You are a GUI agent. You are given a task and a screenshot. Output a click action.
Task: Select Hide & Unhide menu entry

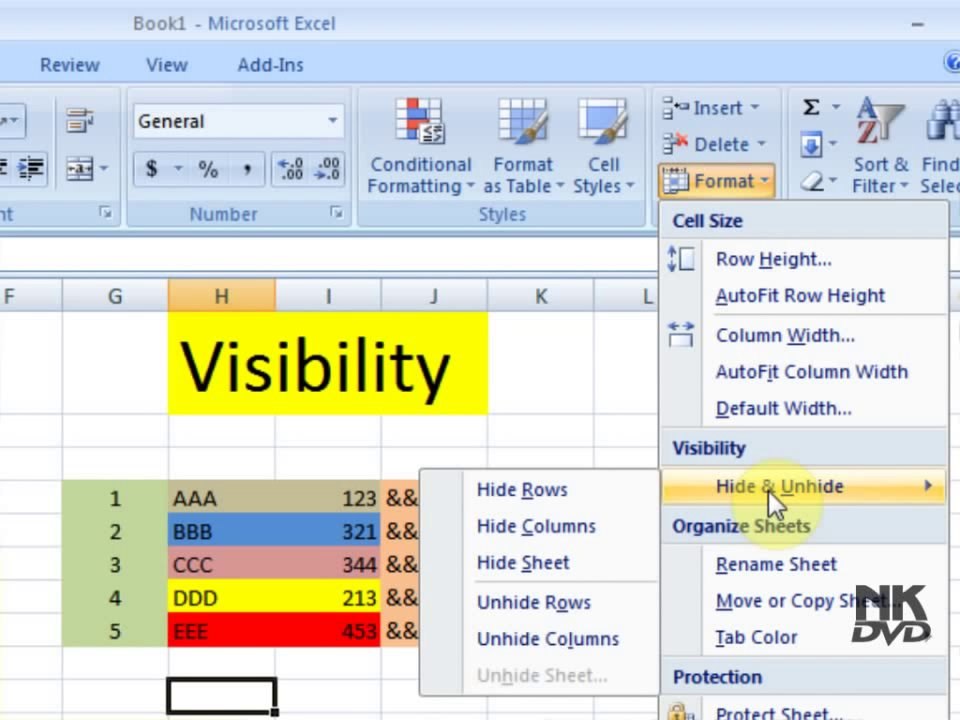(803, 486)
